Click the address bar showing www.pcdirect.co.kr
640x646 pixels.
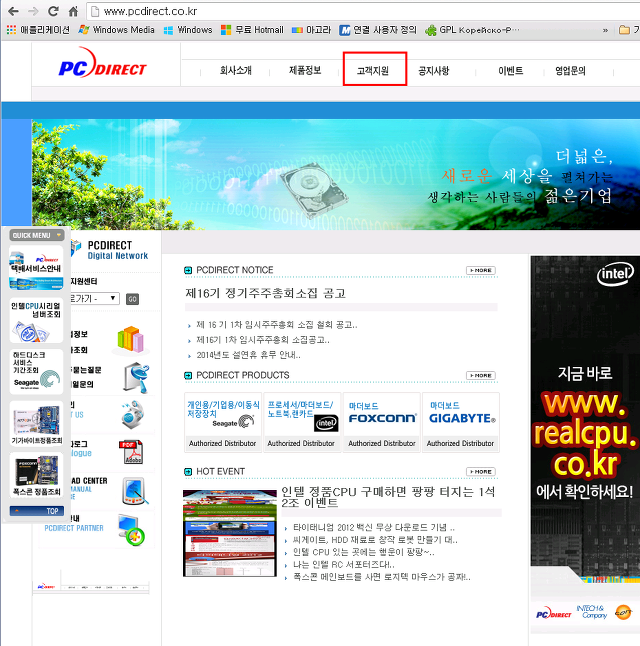click(363, 11)
